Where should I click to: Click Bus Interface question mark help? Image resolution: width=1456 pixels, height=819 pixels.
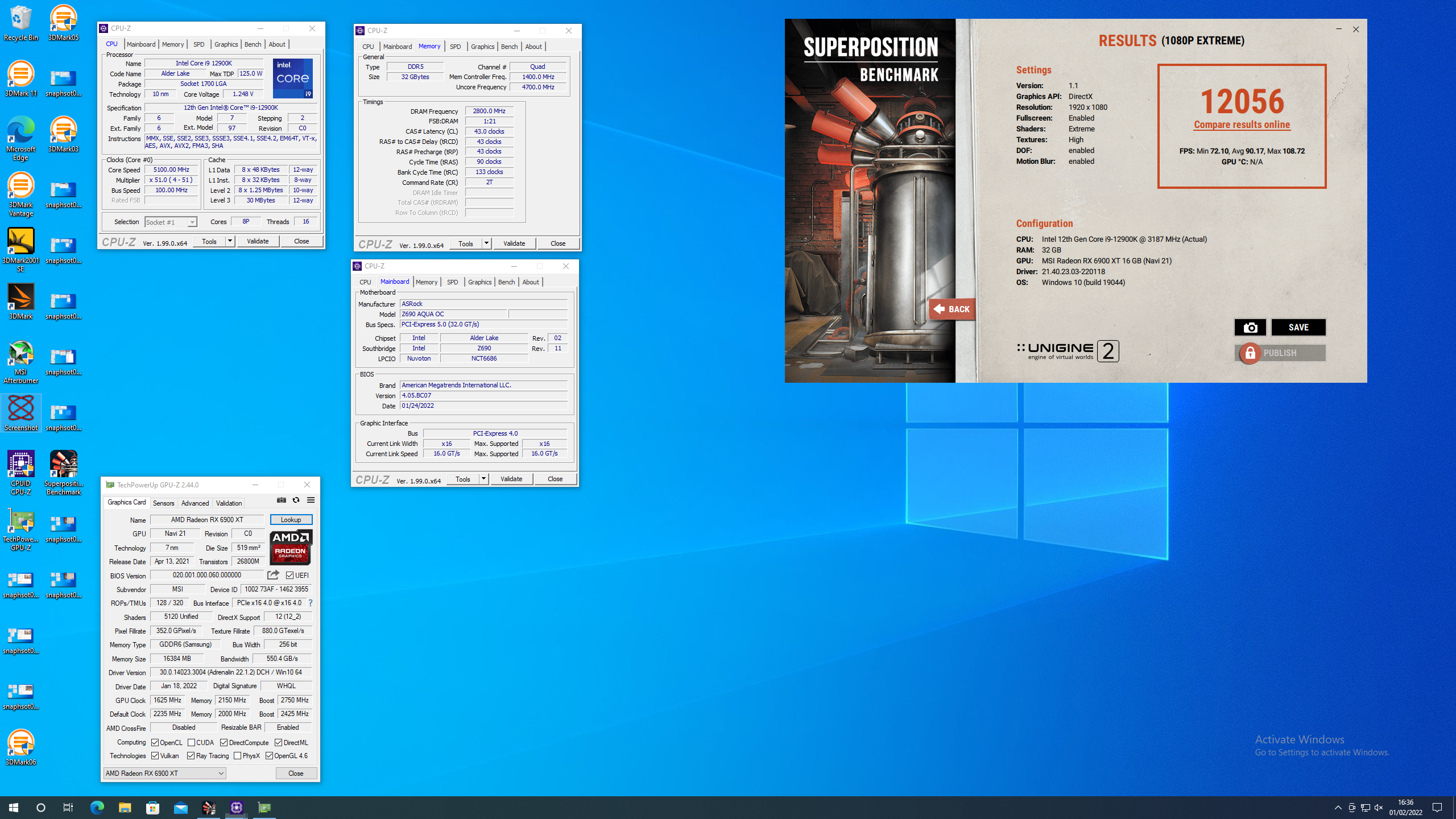[x=311, y=603]
